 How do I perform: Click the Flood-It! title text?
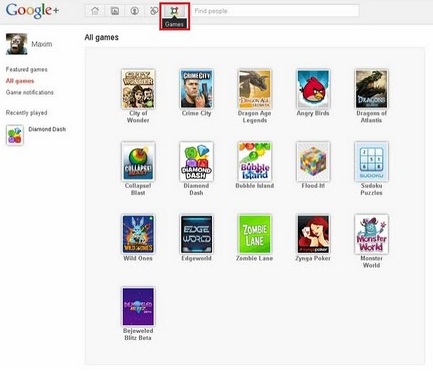click(x=313, y=186)
